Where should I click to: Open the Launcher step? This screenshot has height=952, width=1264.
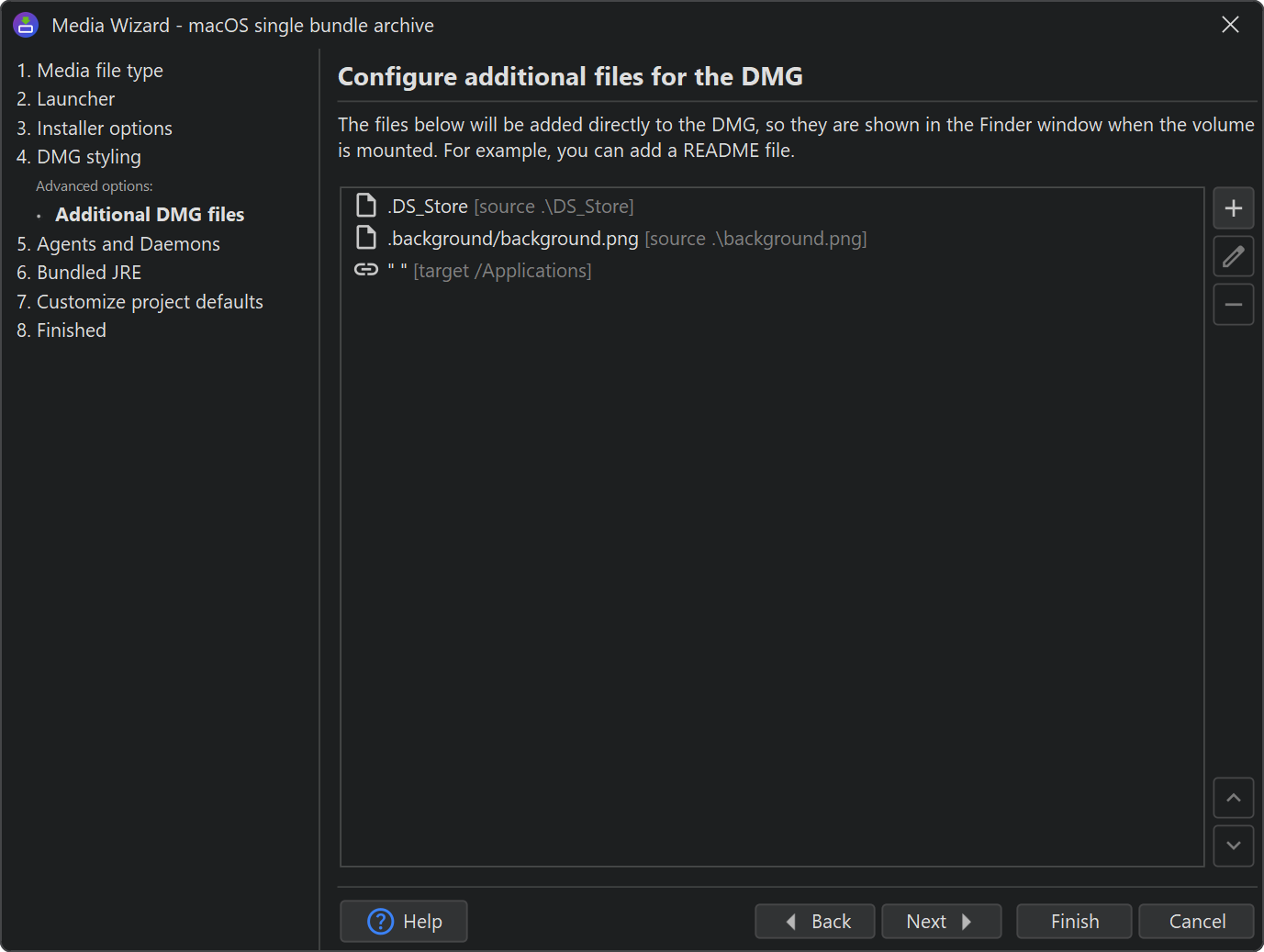point(66,99)
